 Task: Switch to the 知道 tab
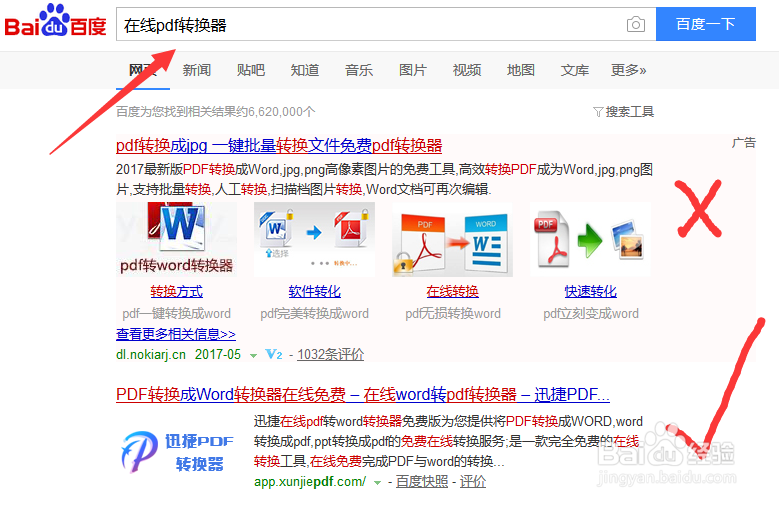click(x=305, y=70)
